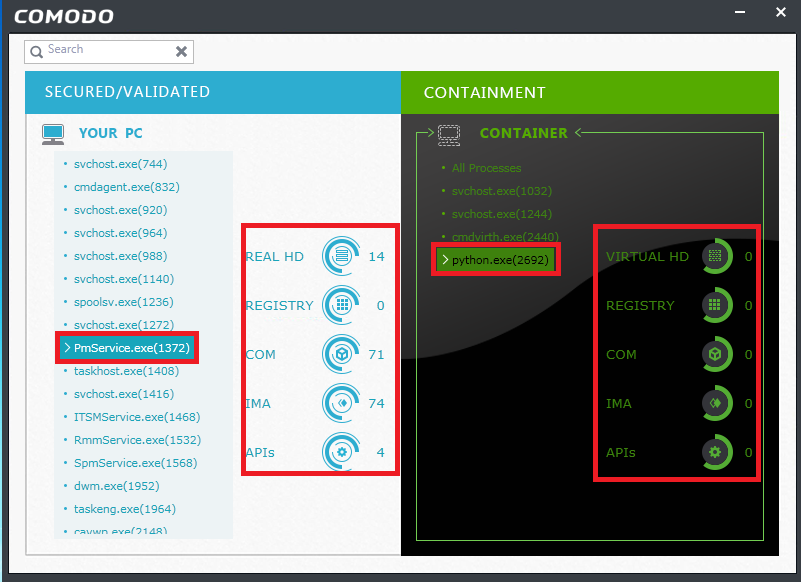
Task: Click the Virtual HD green icon
Action: point(717,255)
